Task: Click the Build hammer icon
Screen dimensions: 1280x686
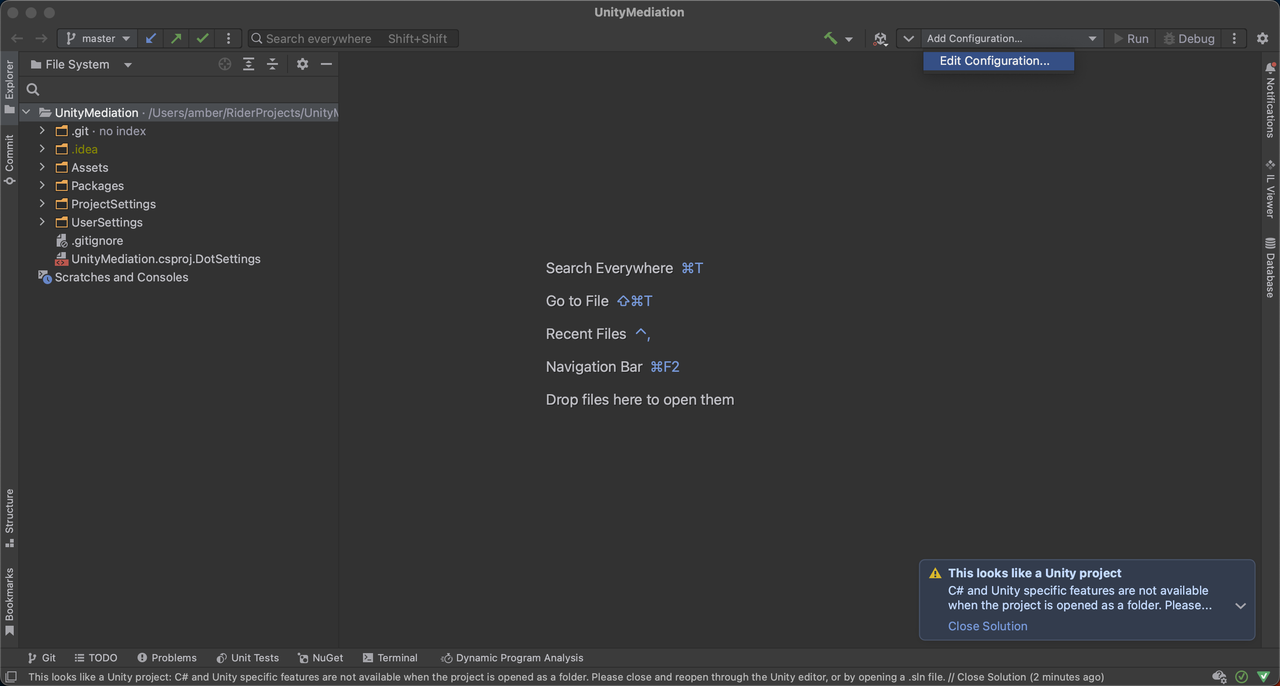Action: tap(830, 38)
